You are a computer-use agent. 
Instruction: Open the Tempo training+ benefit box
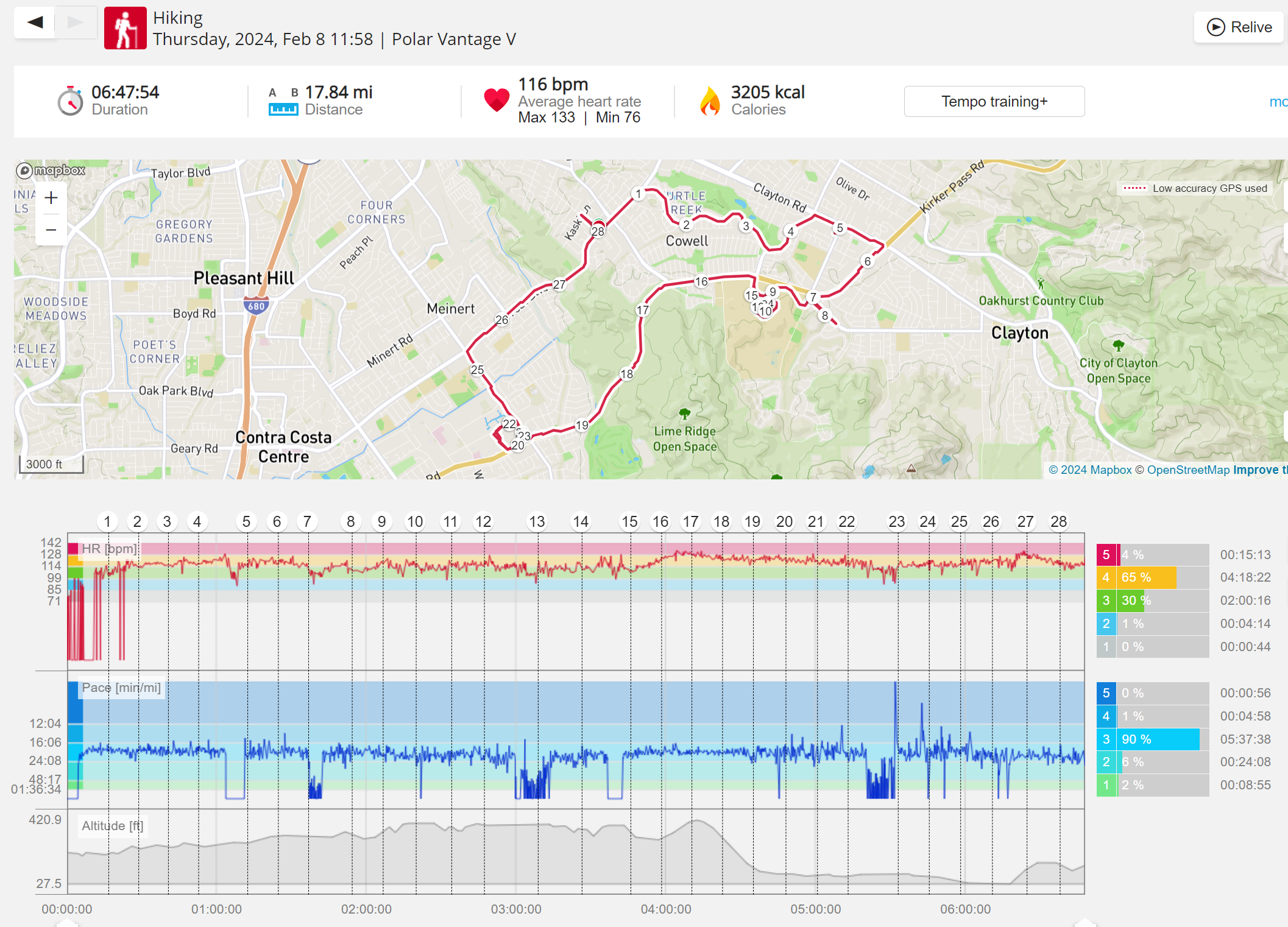(994, 101)
